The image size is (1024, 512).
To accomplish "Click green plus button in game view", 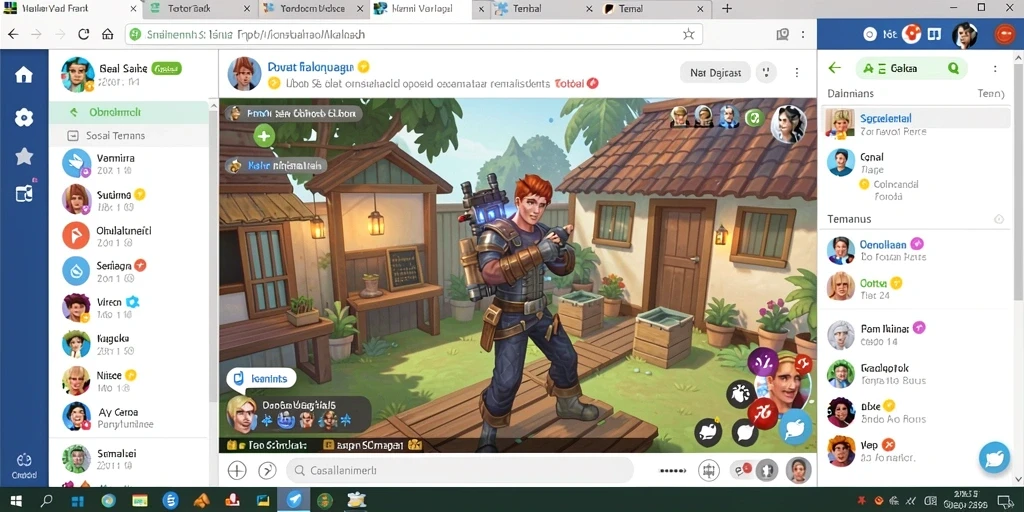I will (264, 136).
